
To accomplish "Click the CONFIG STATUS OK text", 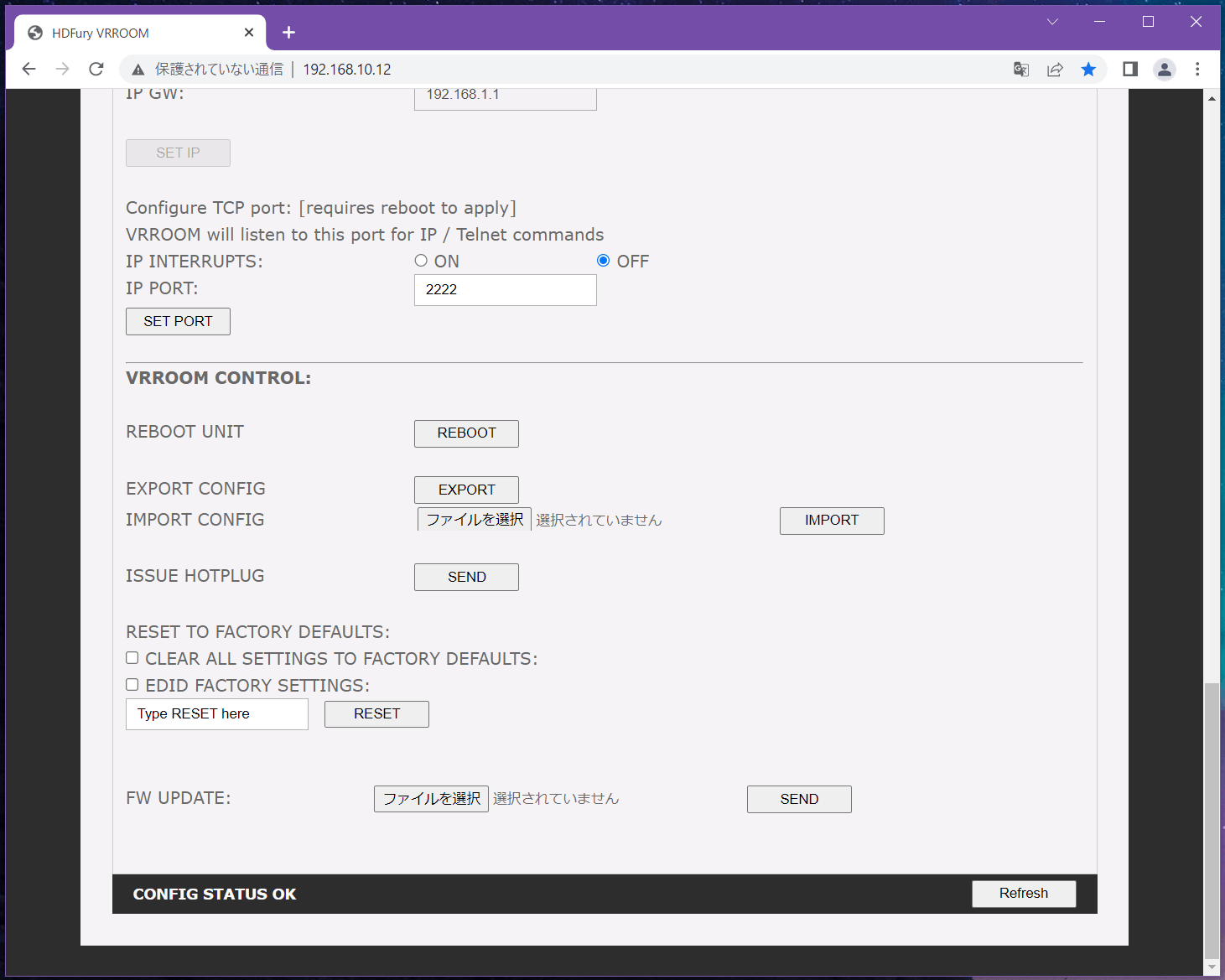I will coord(215,894).
